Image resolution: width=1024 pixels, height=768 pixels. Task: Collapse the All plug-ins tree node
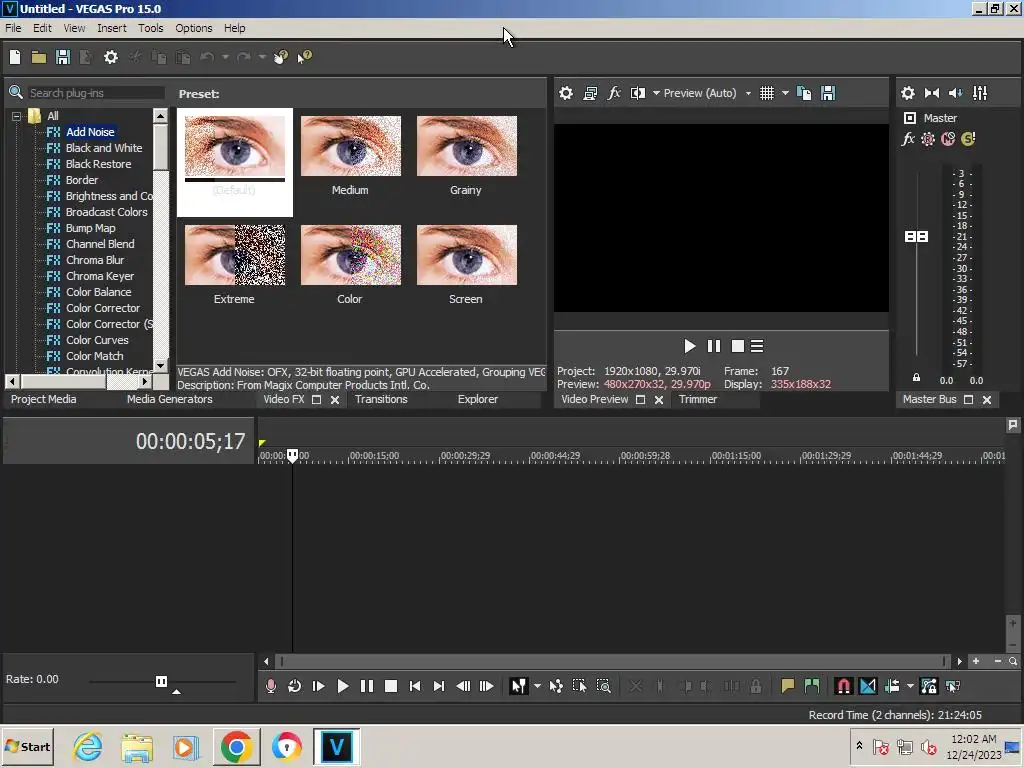[16, 116]
